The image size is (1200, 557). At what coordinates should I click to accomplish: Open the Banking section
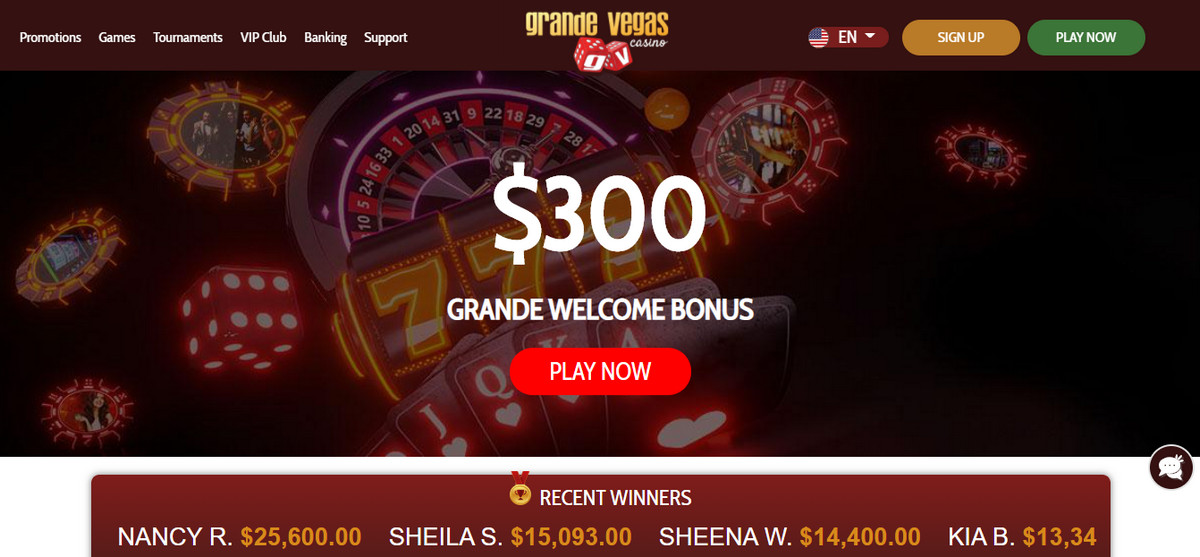[x=325, y=37]
